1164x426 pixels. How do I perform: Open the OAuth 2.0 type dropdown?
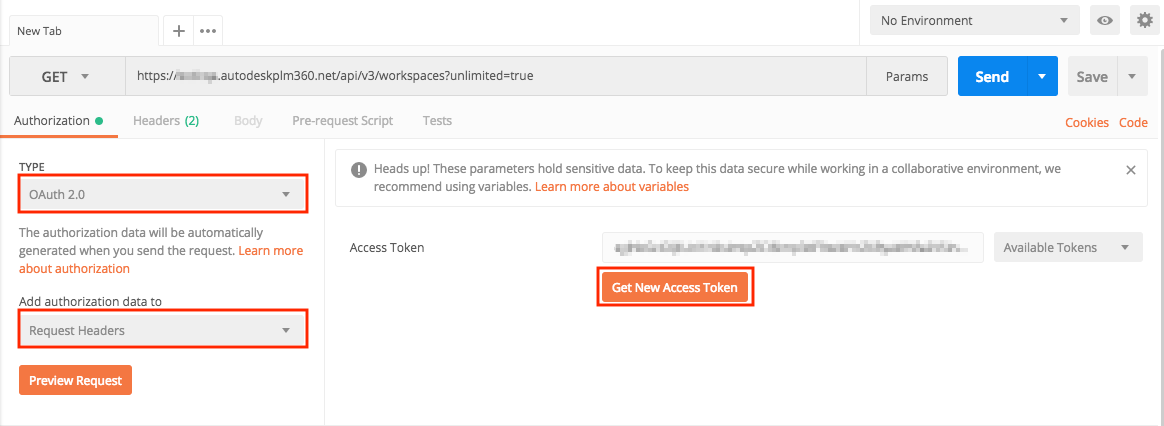tap(163, 194)
